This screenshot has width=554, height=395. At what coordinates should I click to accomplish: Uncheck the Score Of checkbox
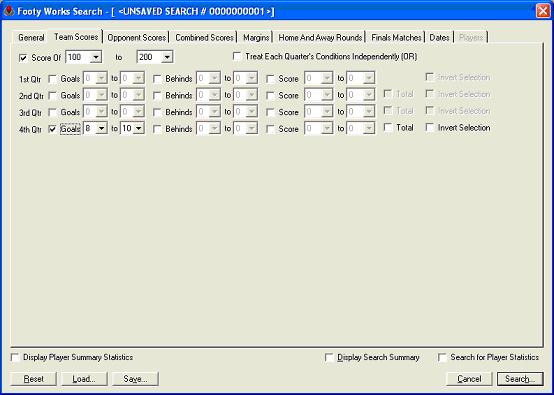(x=23, y=58)
